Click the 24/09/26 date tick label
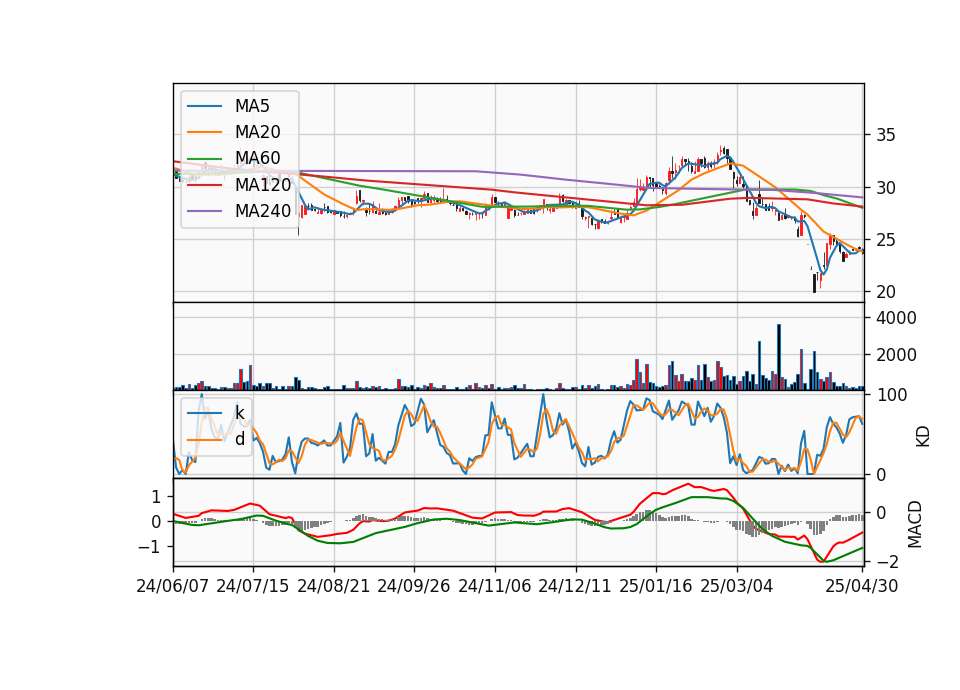The height and width of the screenshot is (690, 960). point(413,586)
